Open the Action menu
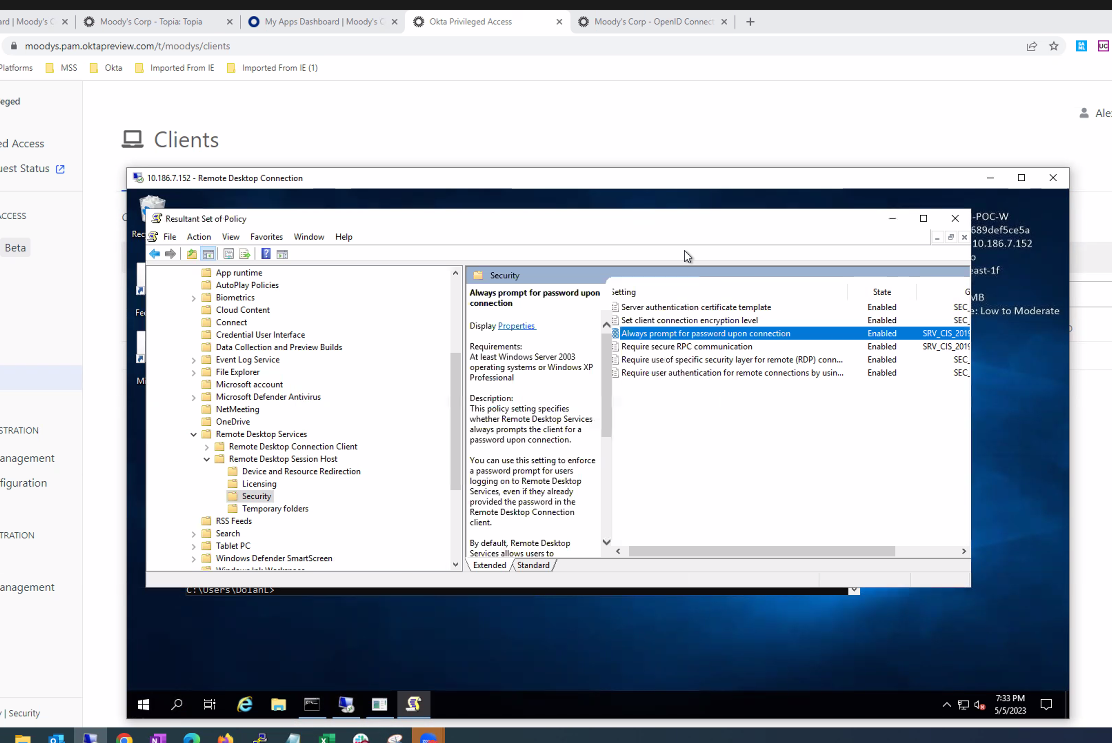Screen dimensions: 1112x743 pyautogui.click(x=199, y=237)
